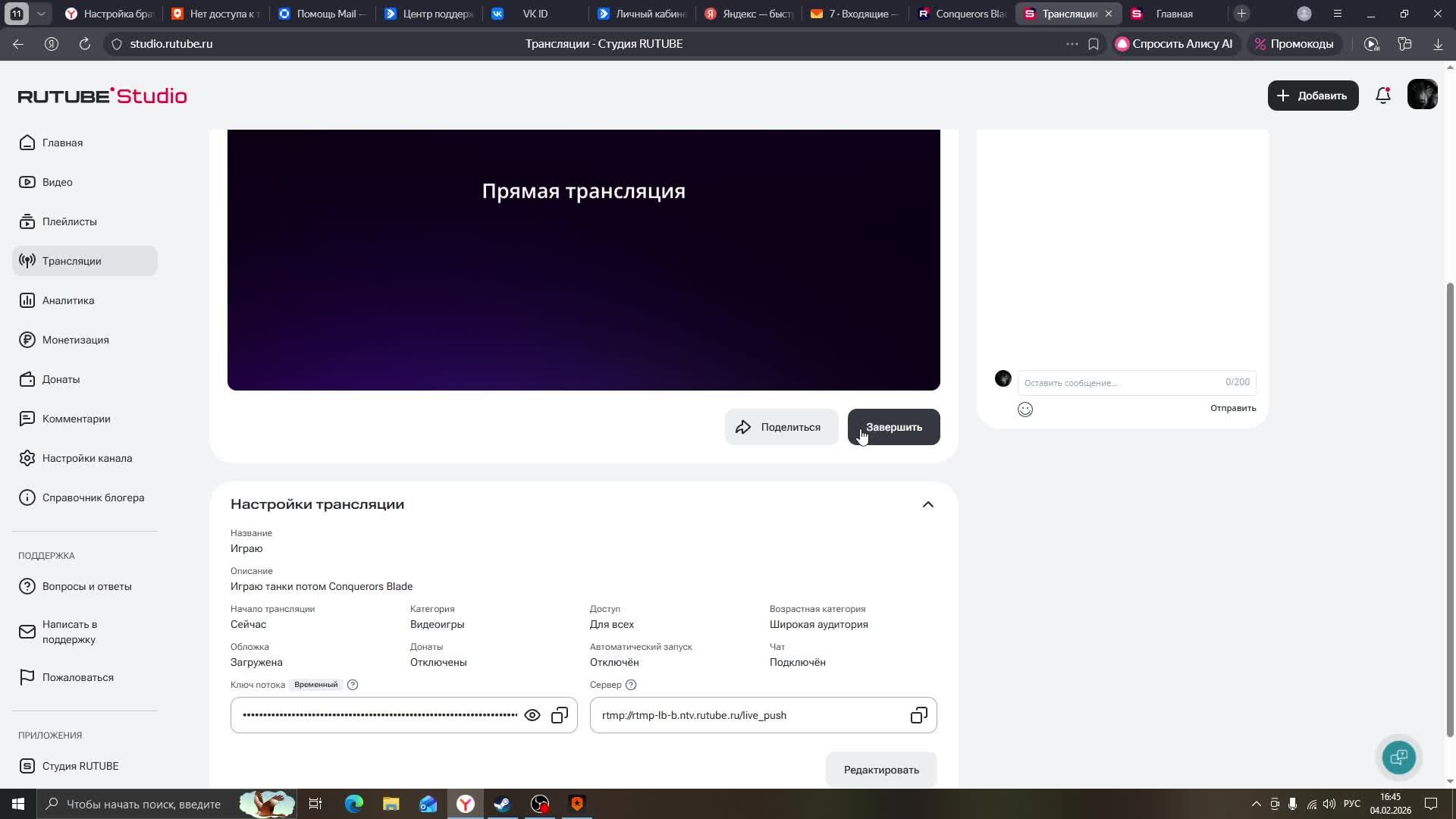This screenshot has height=819, width=1456.
Task: Open the support chat widget
Action: pos(1399,757)
